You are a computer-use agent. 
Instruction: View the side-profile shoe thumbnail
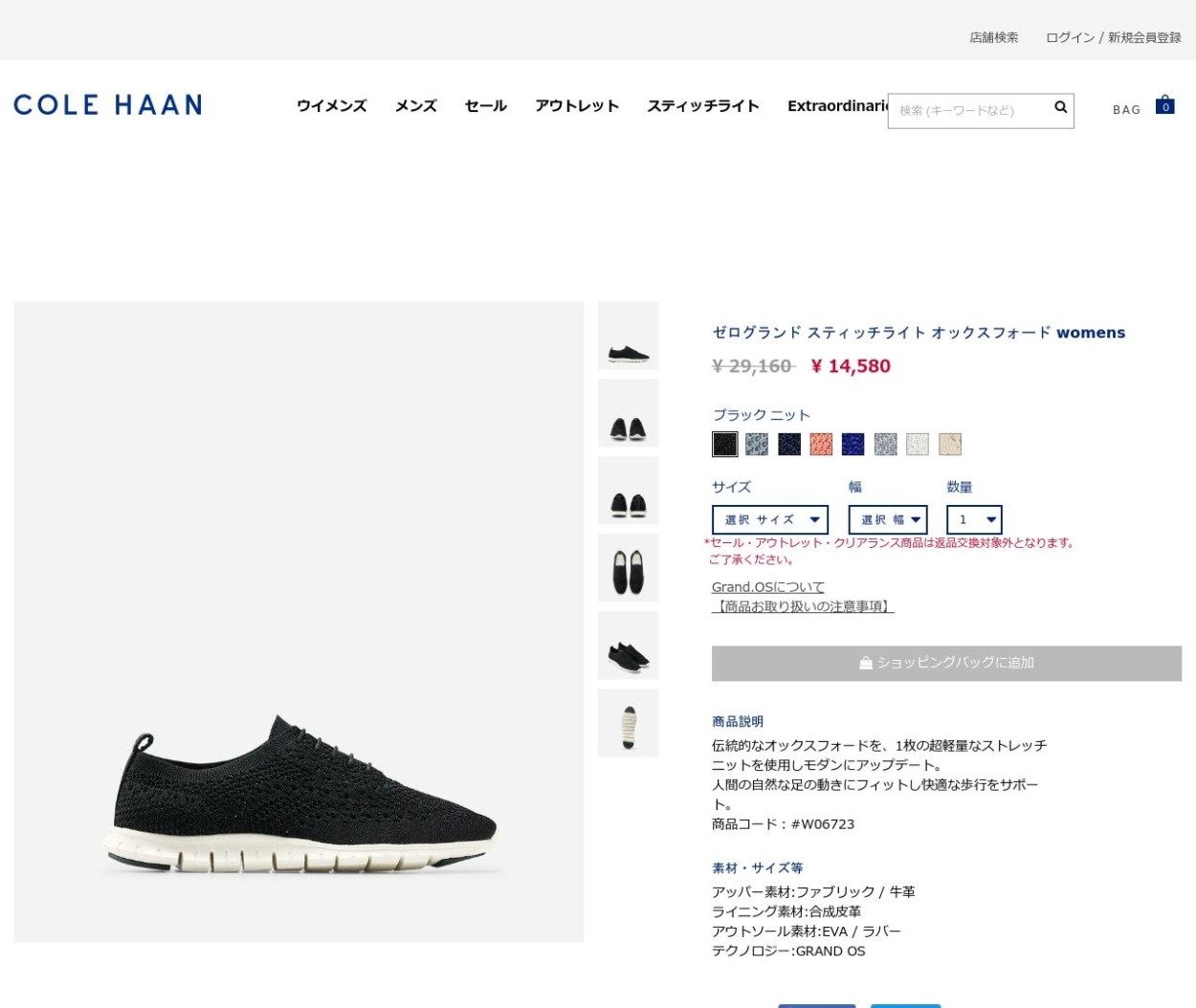pyautogui.click(x=629, y=336)
